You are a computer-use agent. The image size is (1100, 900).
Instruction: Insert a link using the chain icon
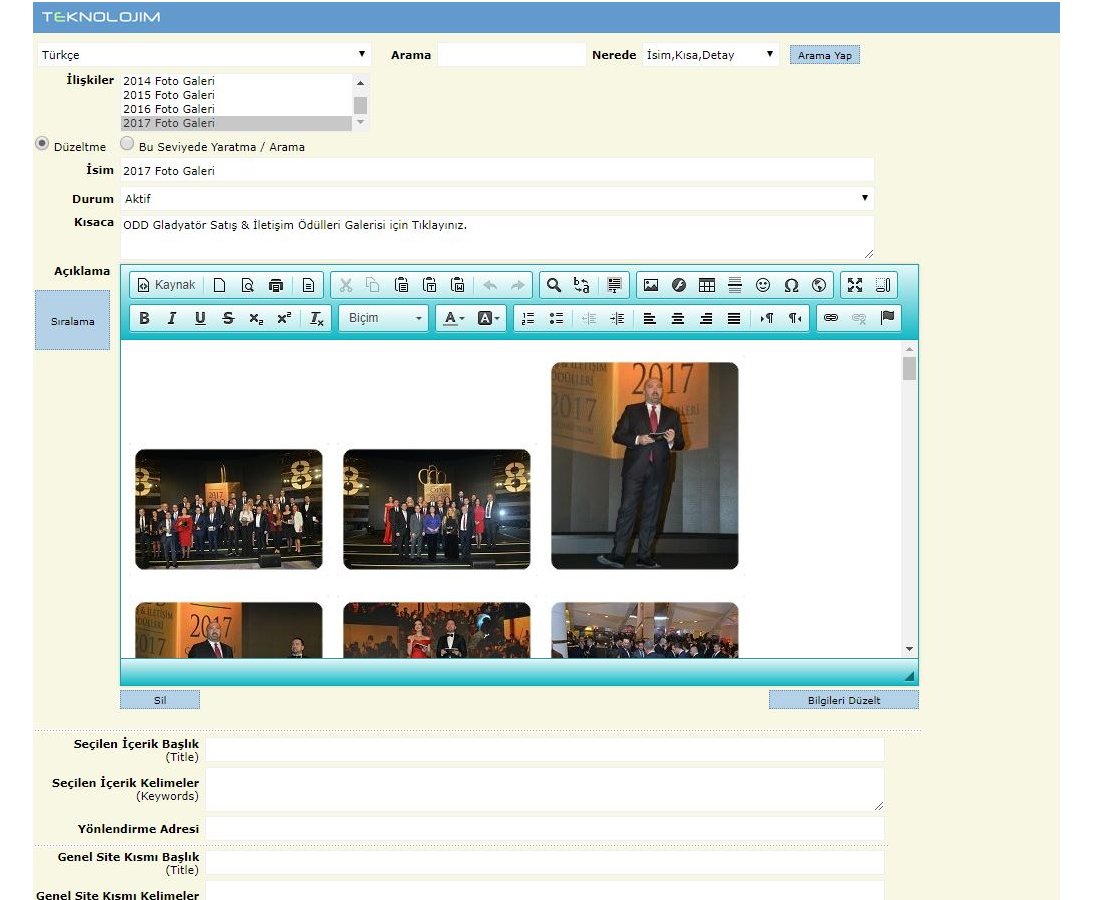(x=830, y=318)
